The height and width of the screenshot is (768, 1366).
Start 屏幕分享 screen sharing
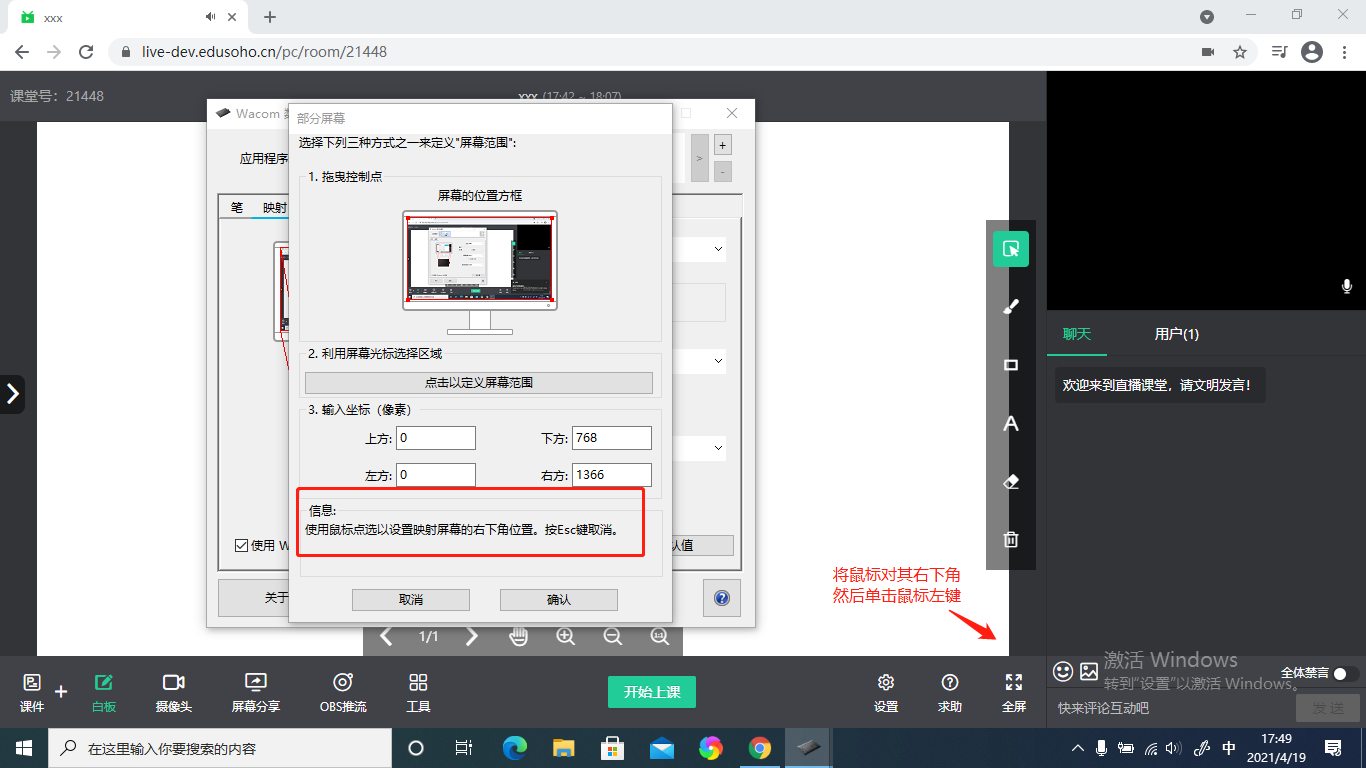click(x=256, y=692)
